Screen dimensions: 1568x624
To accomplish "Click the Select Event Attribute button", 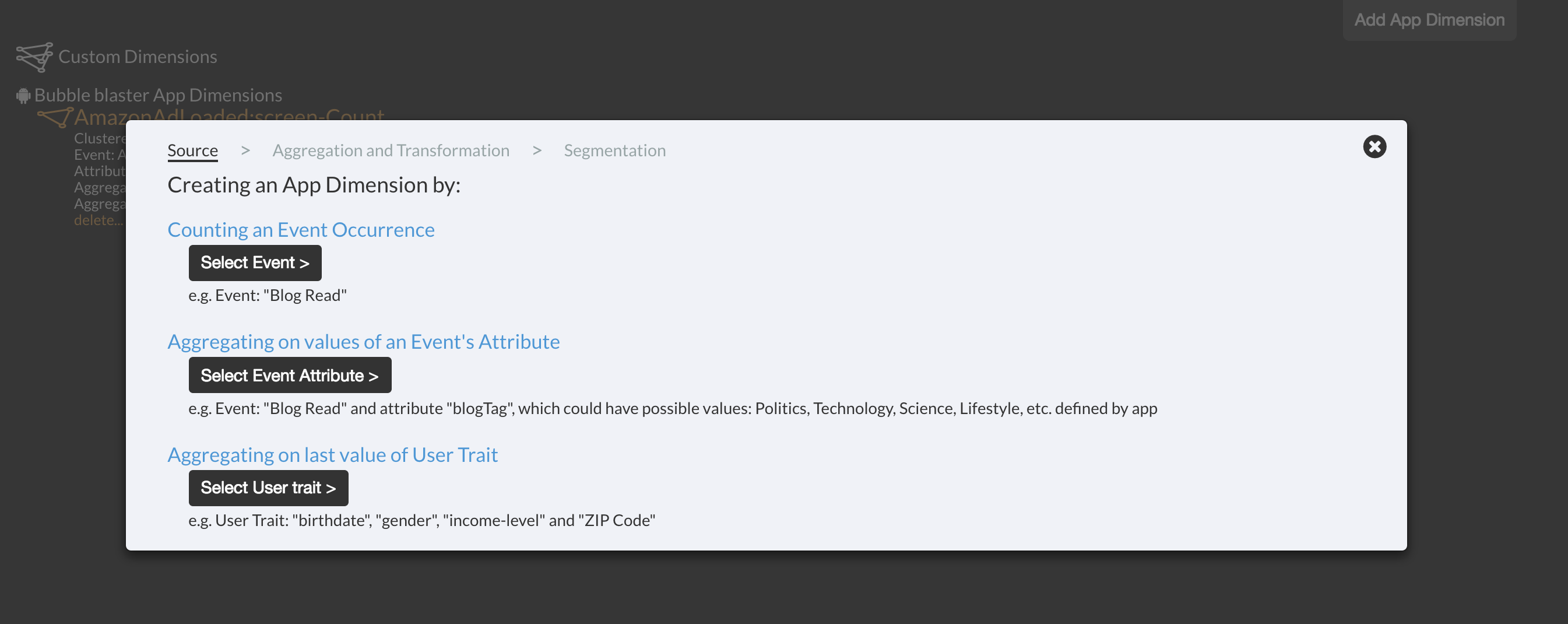I will (290, 376).
